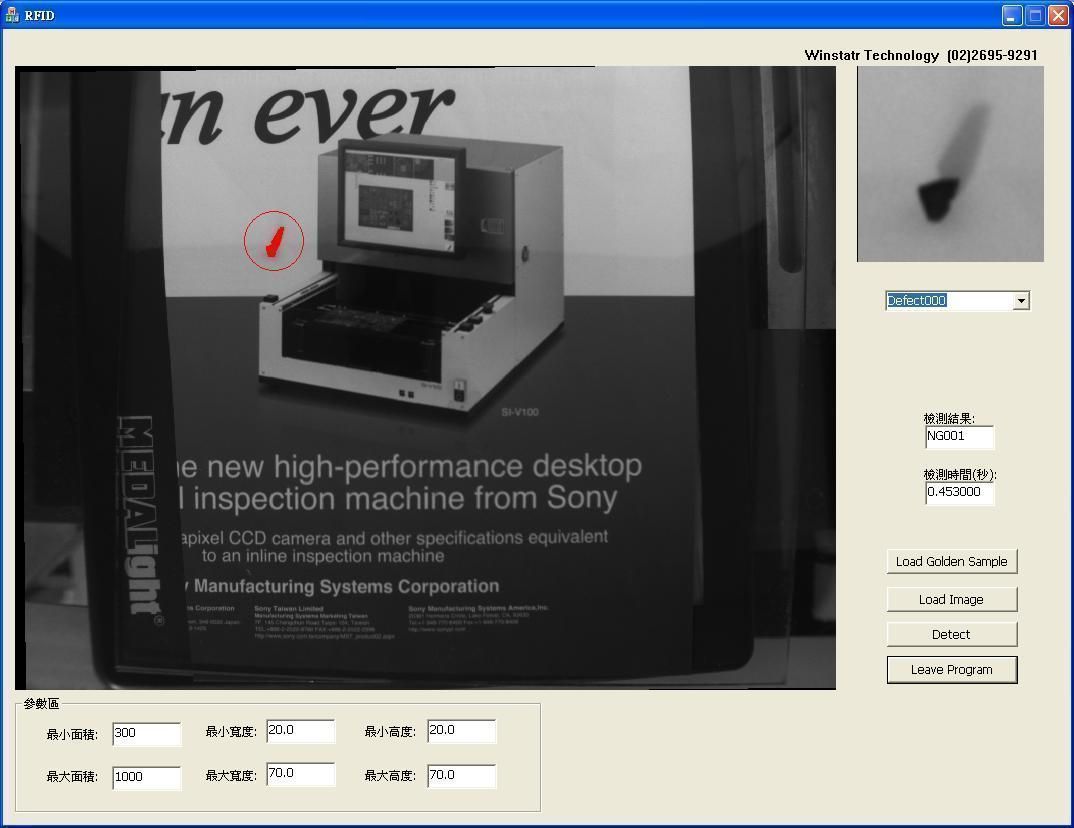The height and width of the screenshot is (828, 1074).
Task: Select the 檢測時間 field showing 0.453000
Action: (960, 493)
